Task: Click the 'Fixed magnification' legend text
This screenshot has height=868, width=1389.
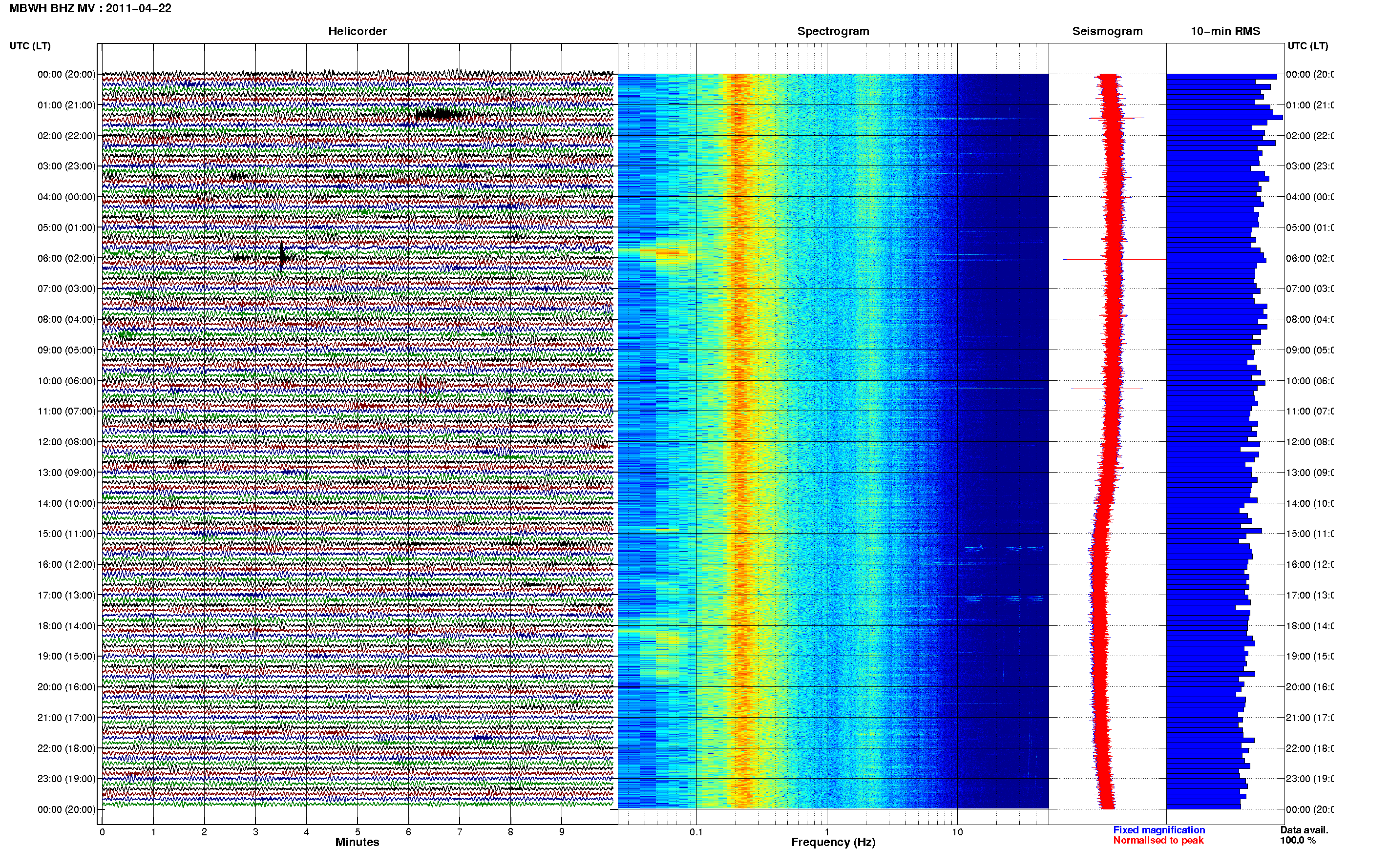Action: click(1159, 830)
